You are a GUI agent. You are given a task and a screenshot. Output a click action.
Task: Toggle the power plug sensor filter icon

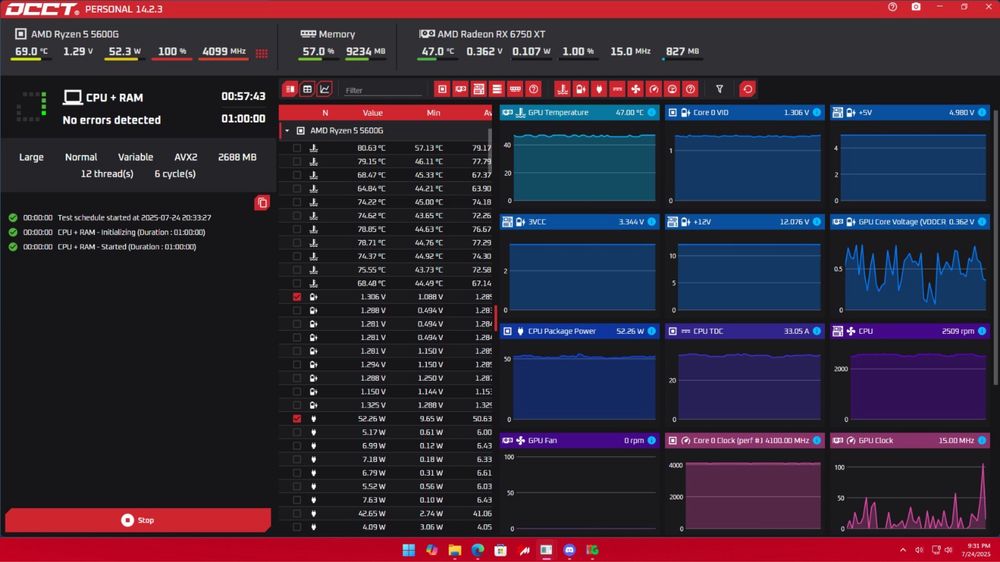599,89
